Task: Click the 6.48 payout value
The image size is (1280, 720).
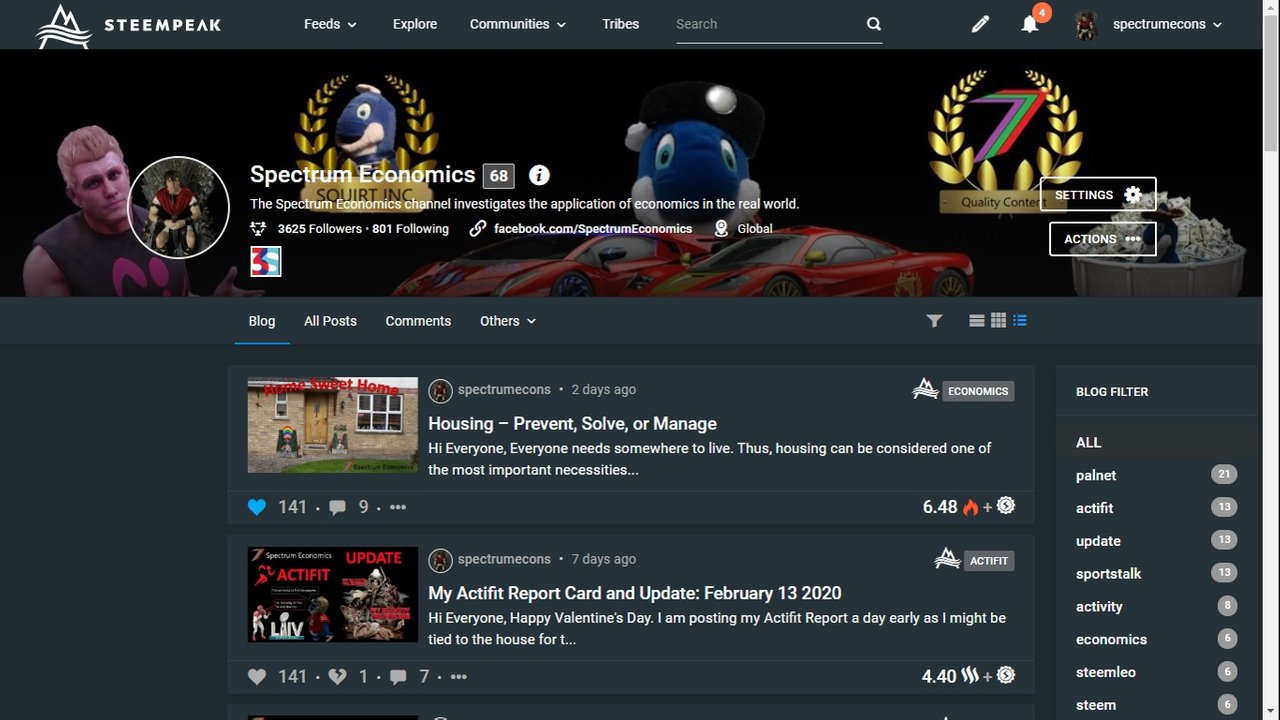Action: point(940,507)
